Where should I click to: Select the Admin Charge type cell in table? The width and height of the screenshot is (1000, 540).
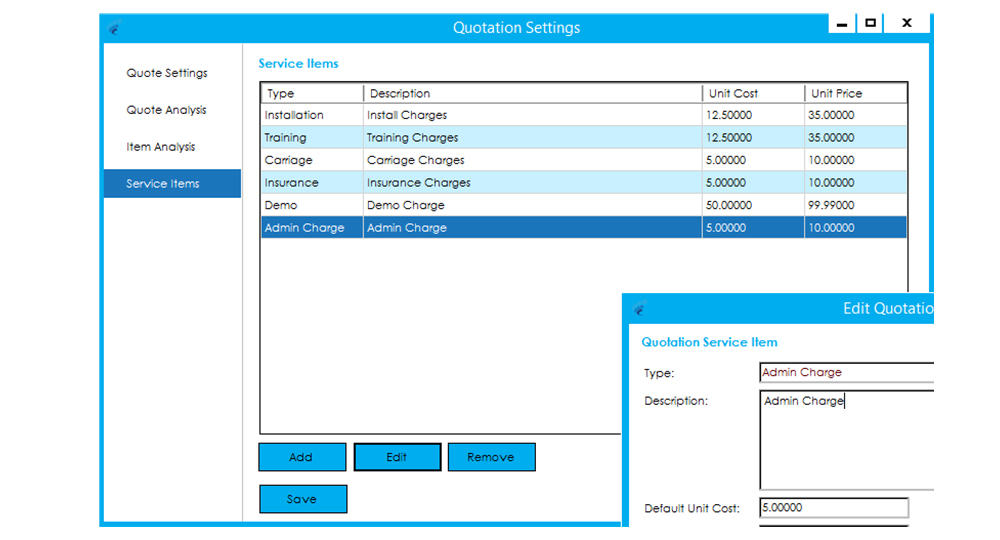pos(312,228)
